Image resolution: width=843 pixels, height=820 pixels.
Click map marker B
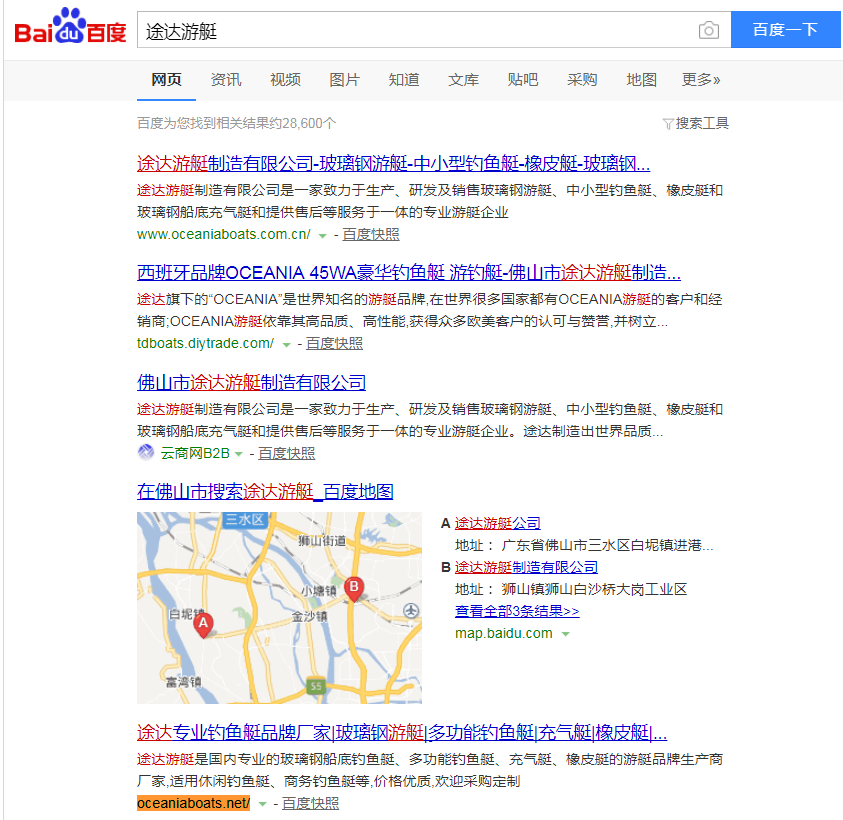pos(354,589)
